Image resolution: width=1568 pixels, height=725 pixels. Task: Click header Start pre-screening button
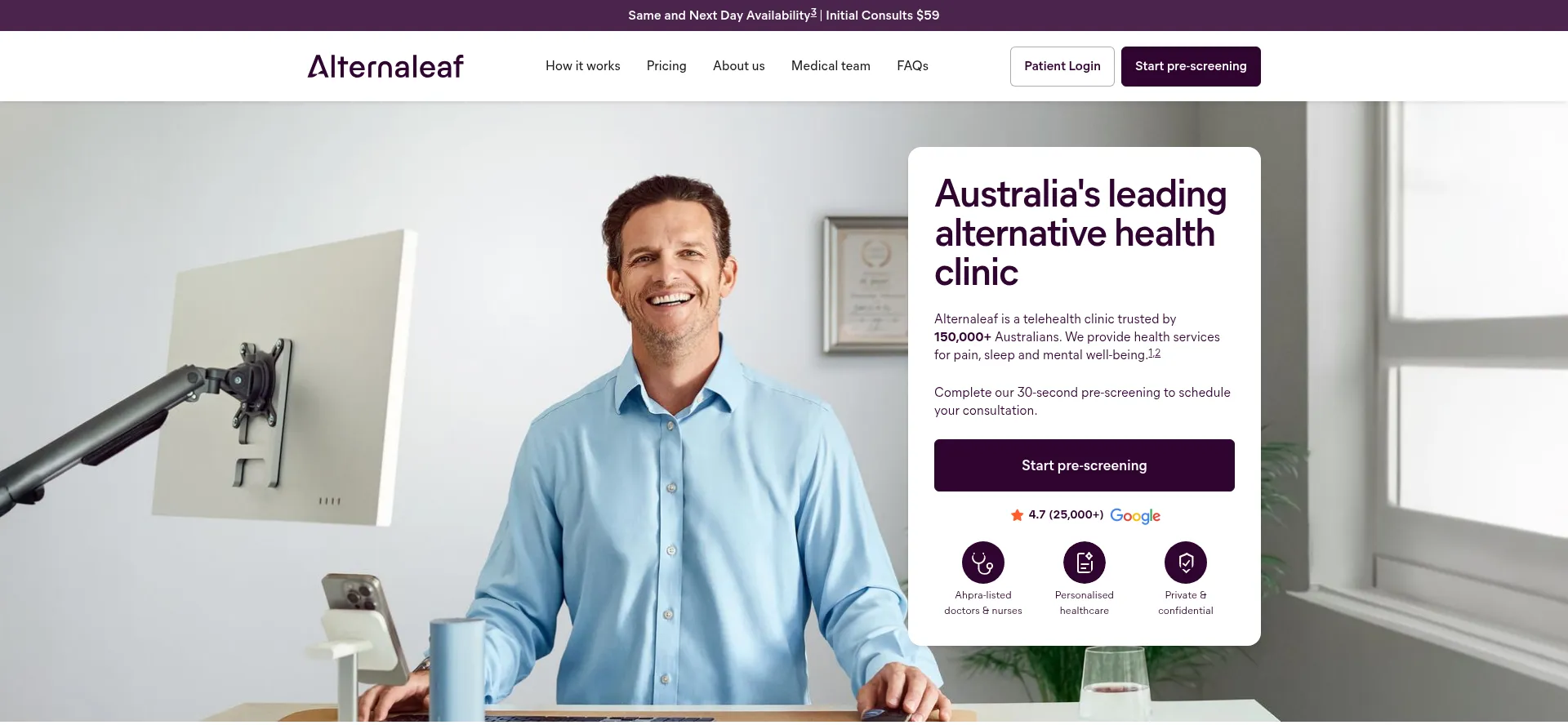click(1191, 66)
